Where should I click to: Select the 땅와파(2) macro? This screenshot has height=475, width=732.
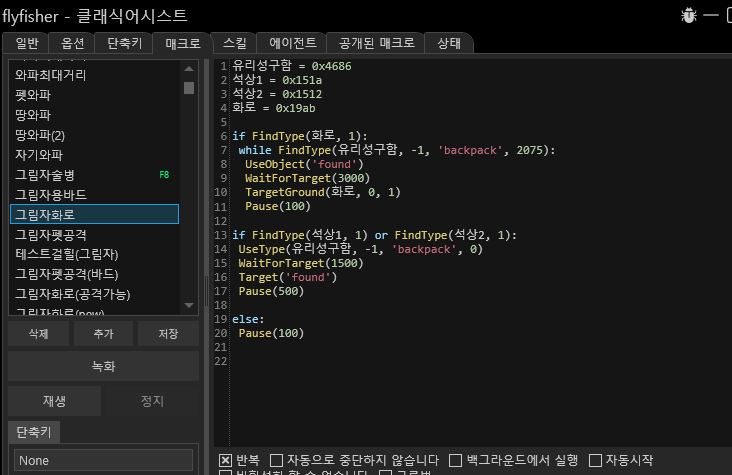click(x=94, y=135)
